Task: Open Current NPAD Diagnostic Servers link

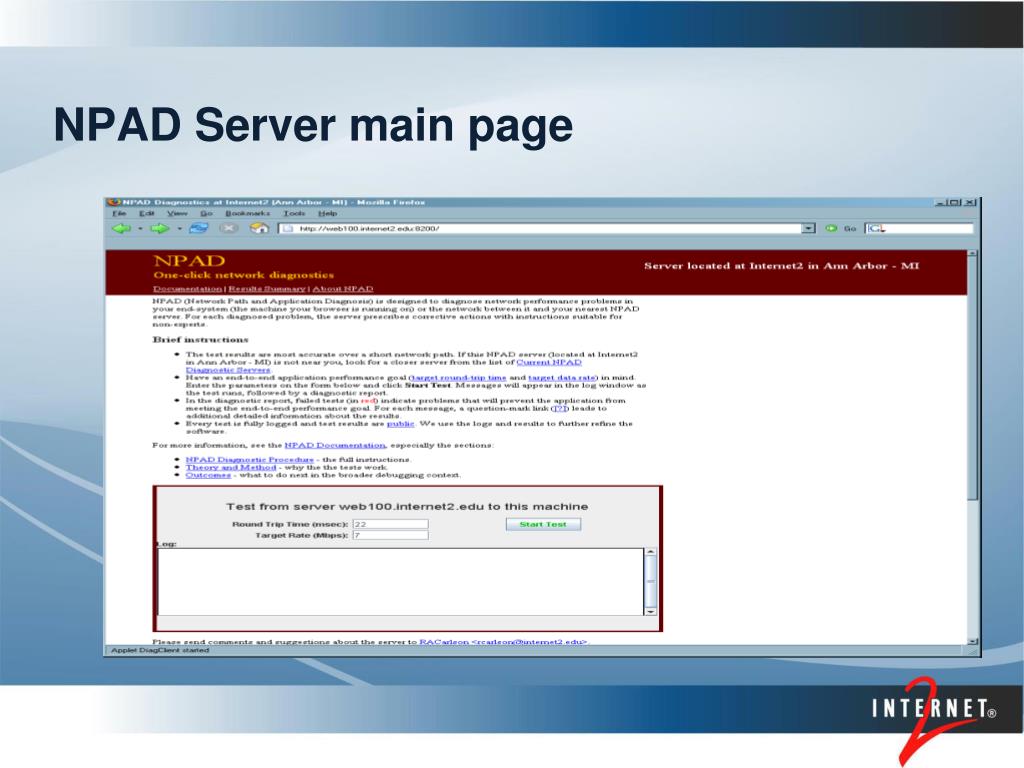Action: coord(549,362)
